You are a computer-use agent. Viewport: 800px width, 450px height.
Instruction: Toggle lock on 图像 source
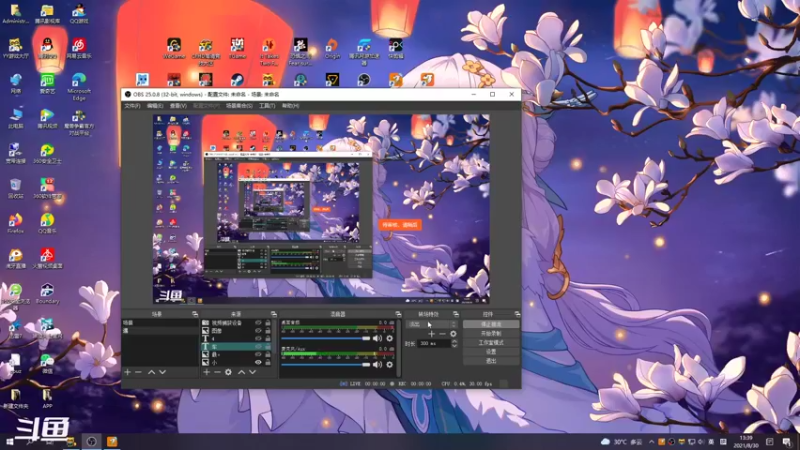(x=268, y=331)
